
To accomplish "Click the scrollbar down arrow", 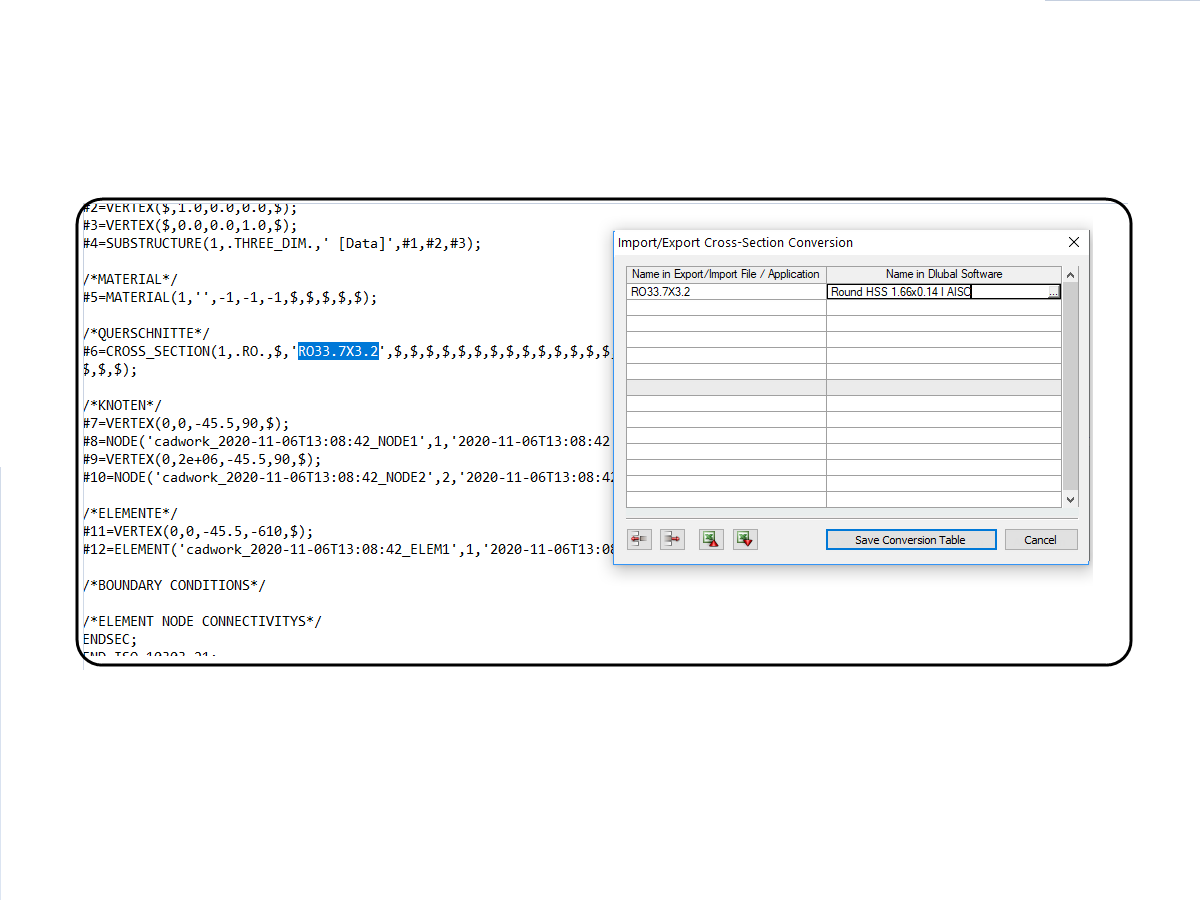I will (1070, 499).
